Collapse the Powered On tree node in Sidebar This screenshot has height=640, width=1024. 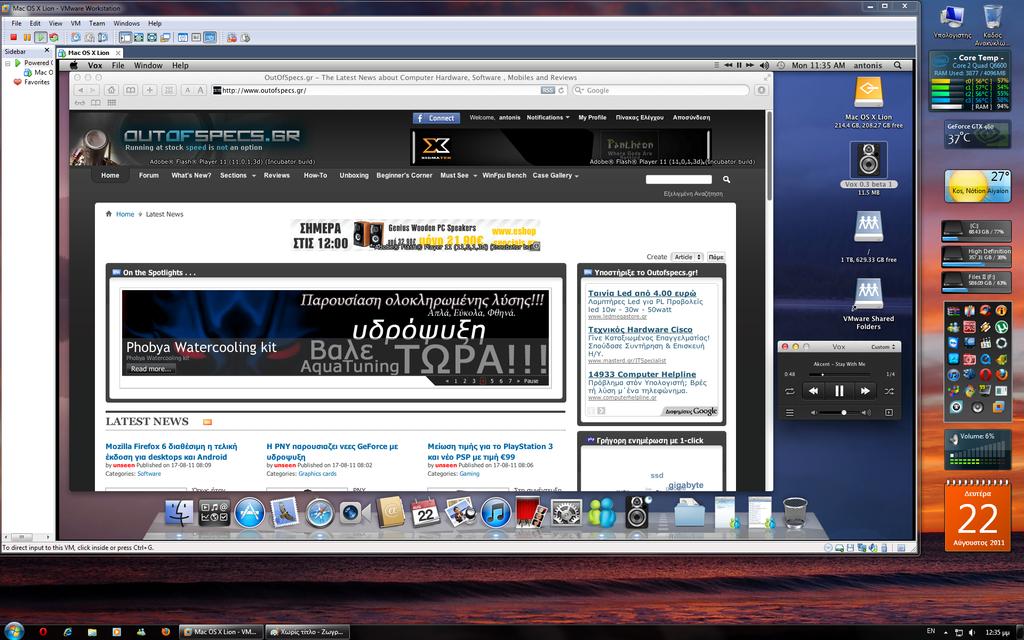7,63
